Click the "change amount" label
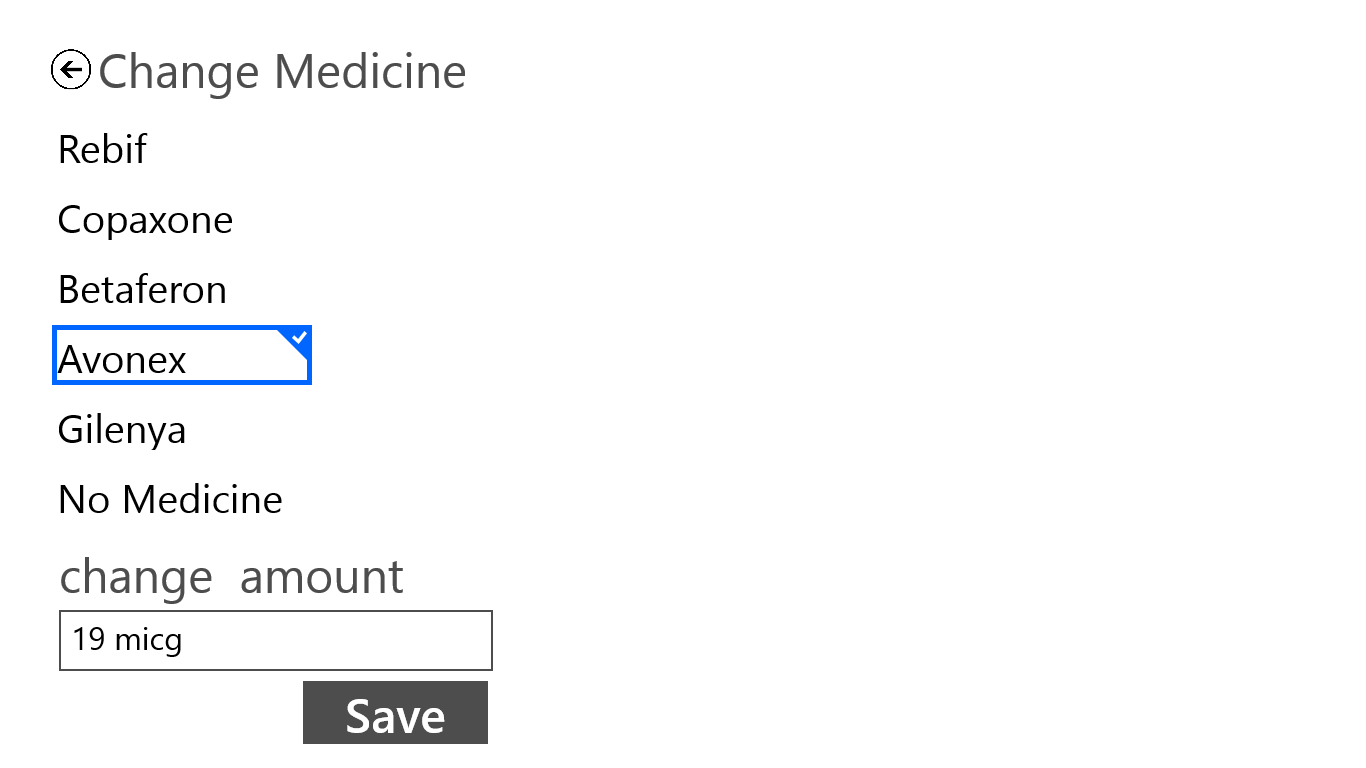This screenshot has width=1366, height=768. 231,577
